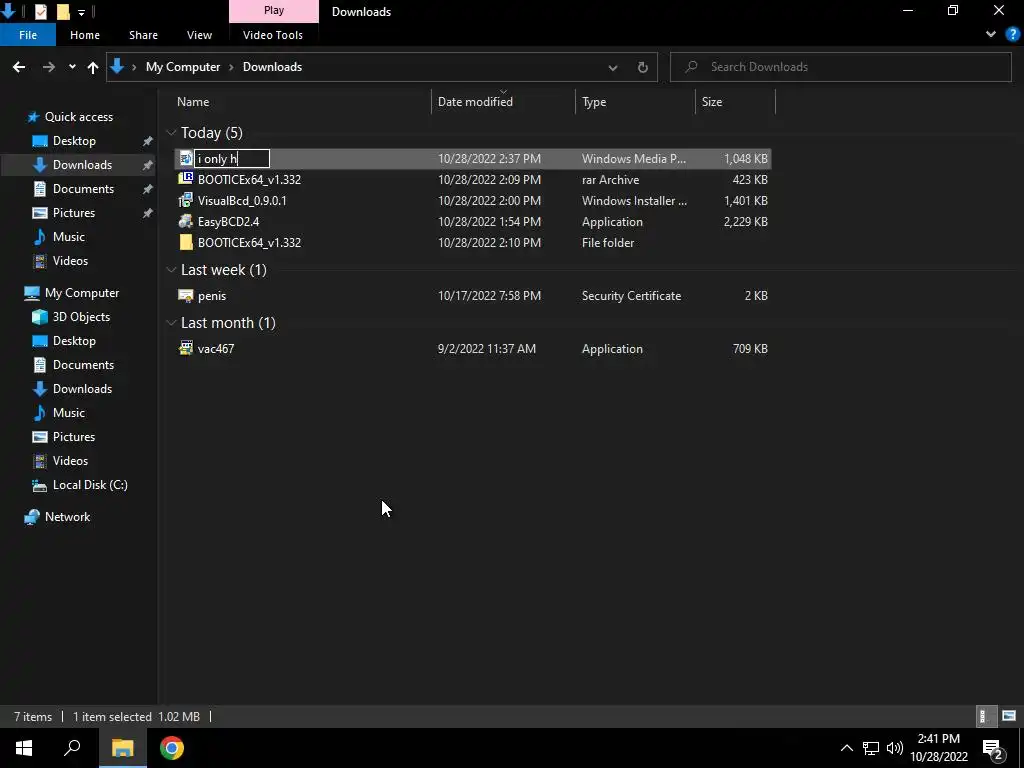The image size is (1024, 768).
Task: Go back with the back arrow
Action: pyautogui.click(x=19, y=67)
